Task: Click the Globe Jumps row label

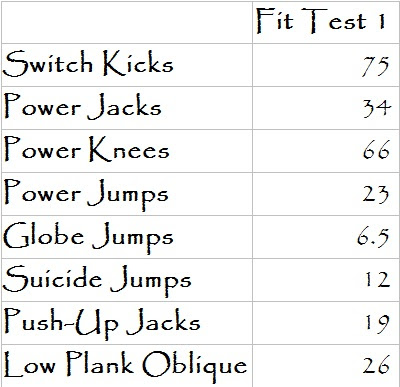Action: 127,237
